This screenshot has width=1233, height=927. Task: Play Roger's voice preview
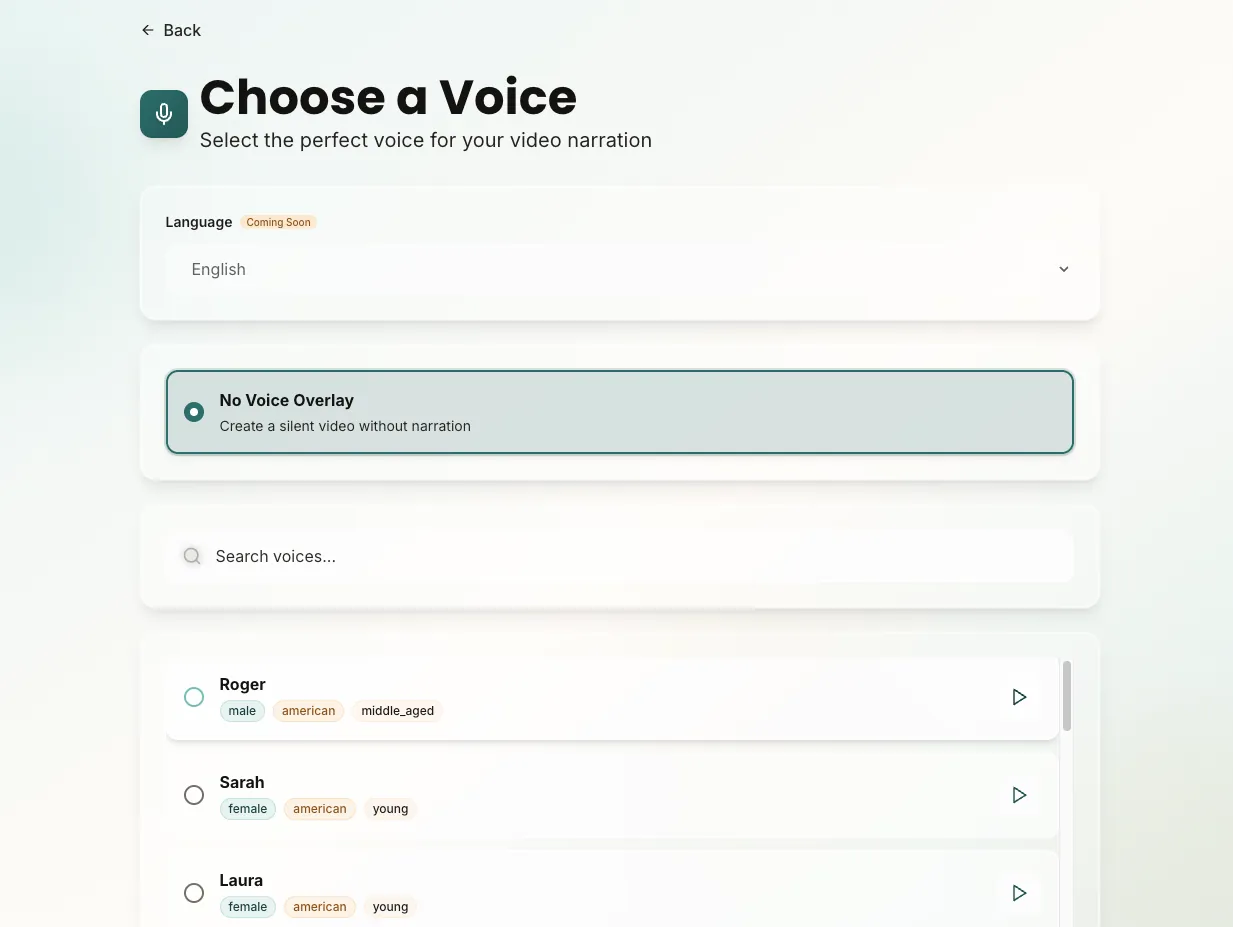(x=1019, y=697)
